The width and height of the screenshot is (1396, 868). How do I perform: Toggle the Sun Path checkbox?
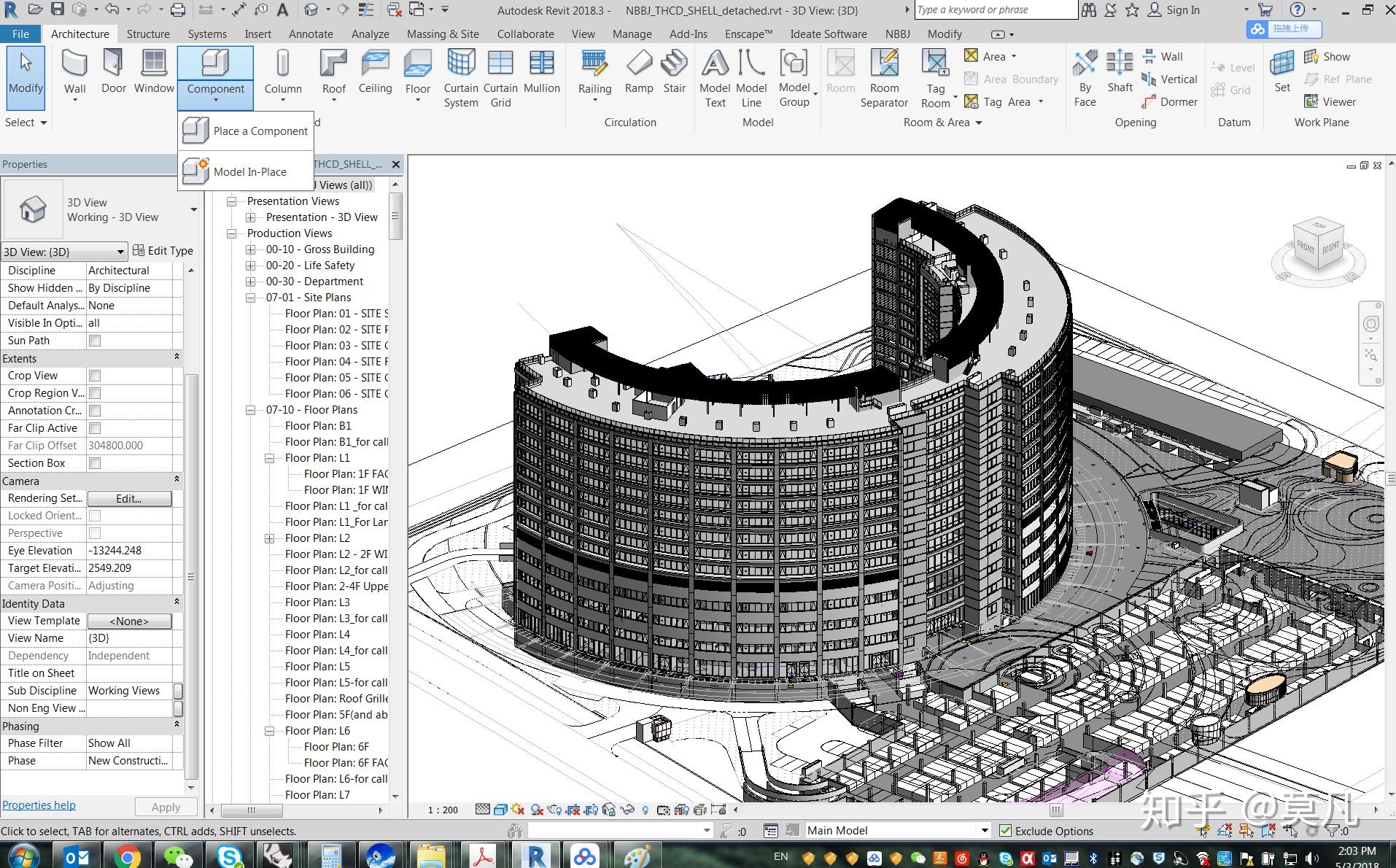(95, 341)
